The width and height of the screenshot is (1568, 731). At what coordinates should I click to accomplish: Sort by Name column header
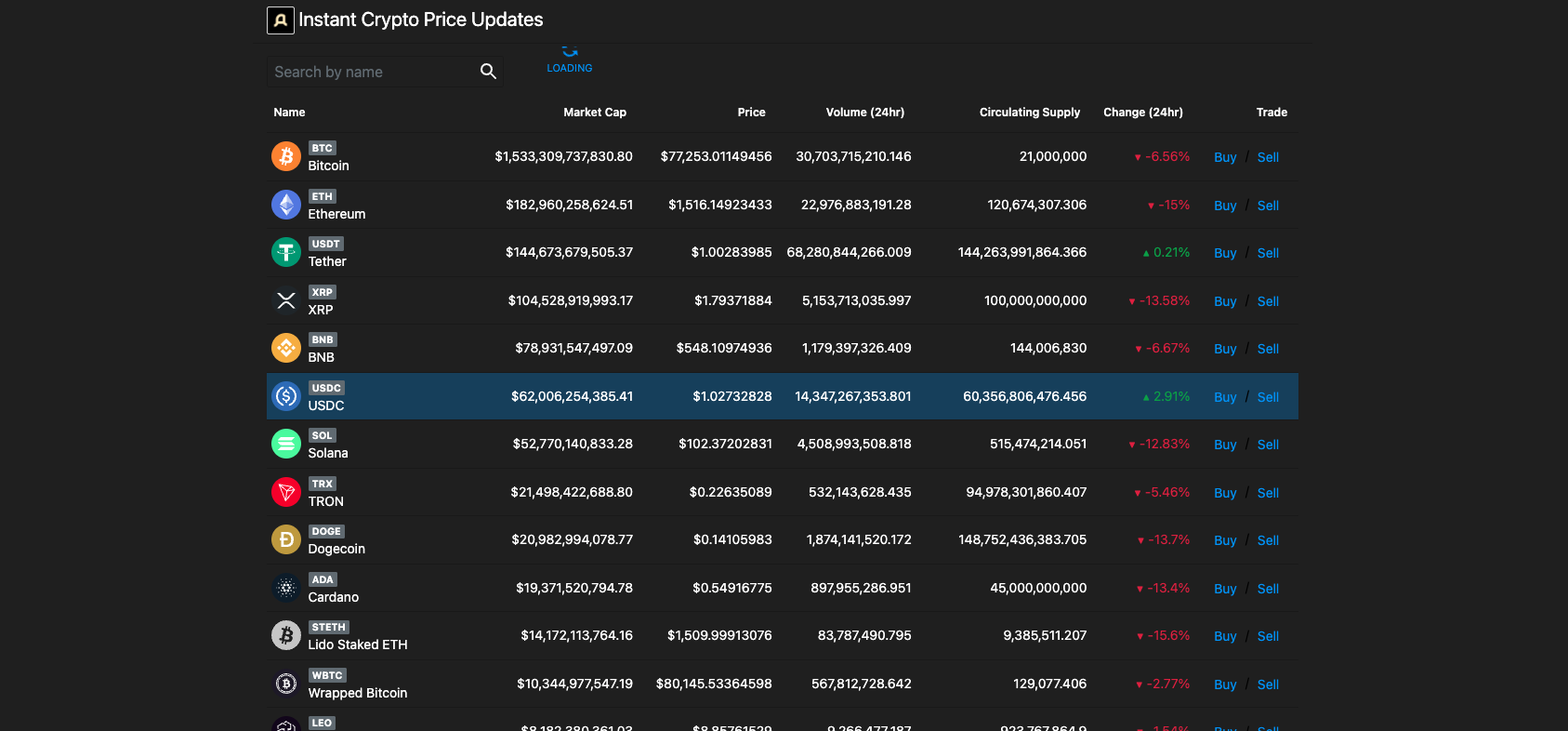point(289,113)
